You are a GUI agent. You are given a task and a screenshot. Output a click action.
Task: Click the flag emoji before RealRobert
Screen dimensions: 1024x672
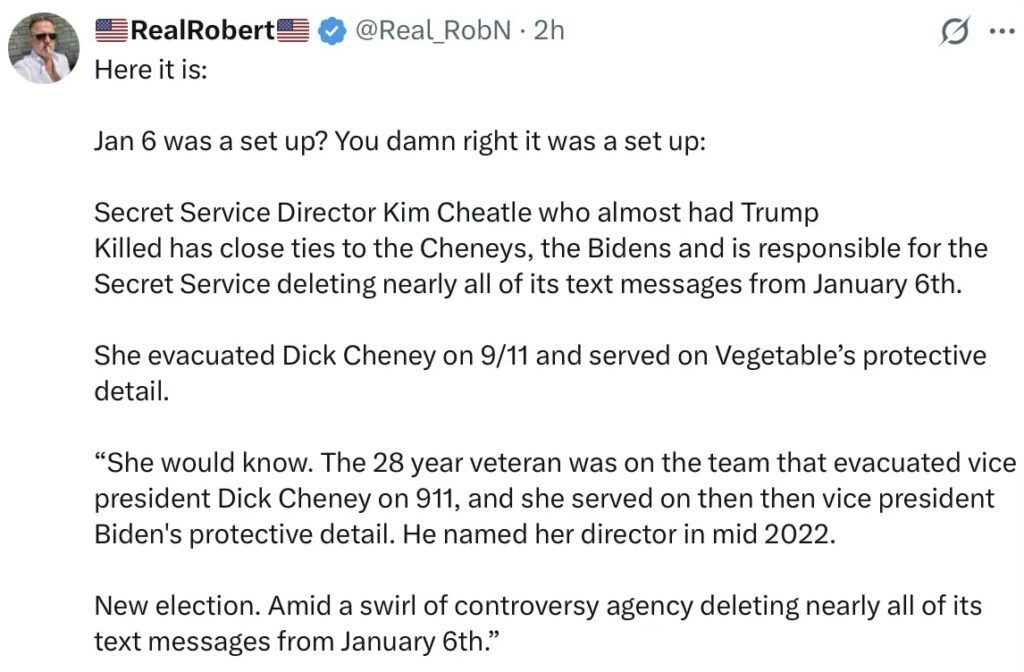click(112, 31)
